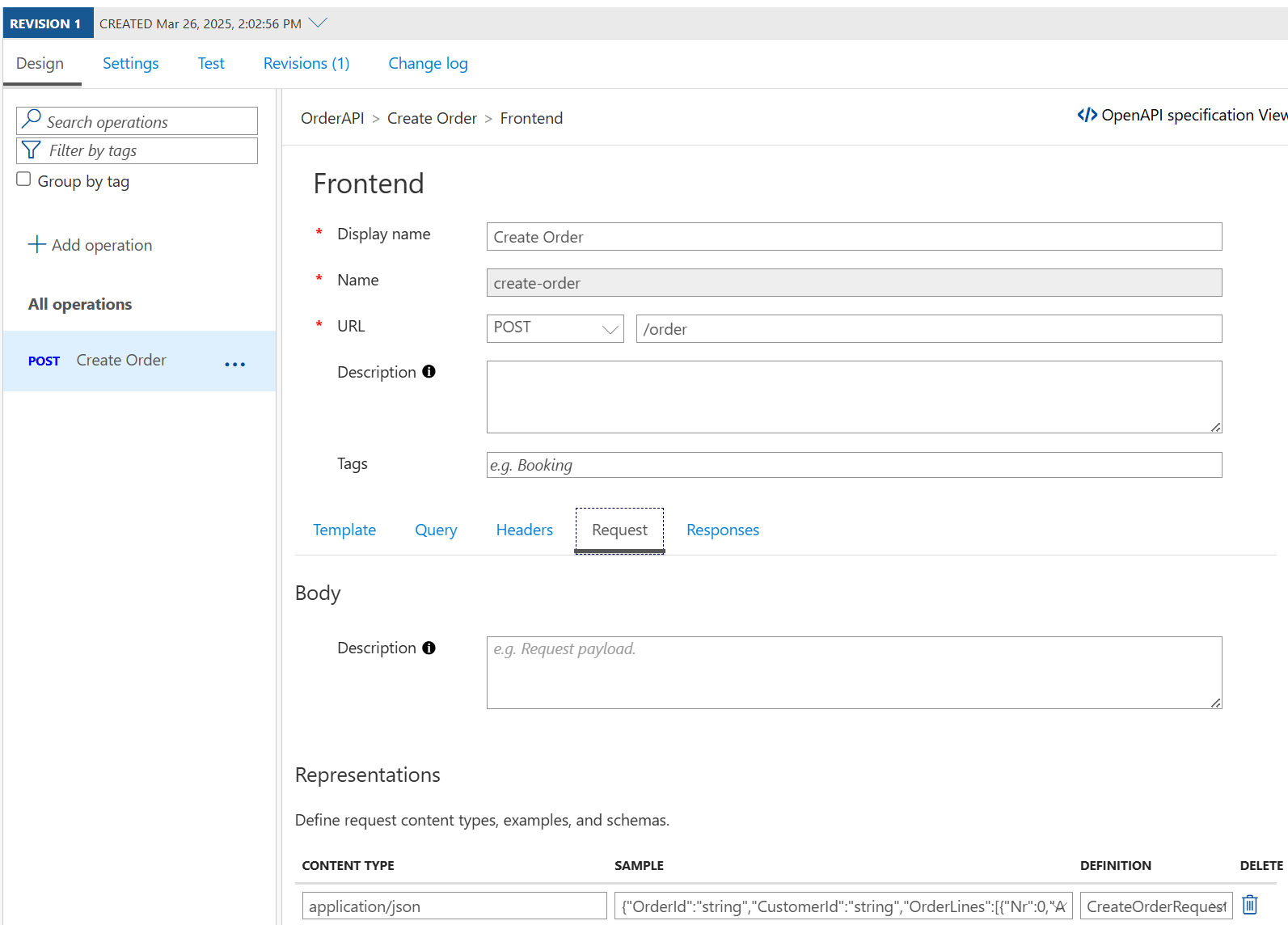Select the POST Create Order operation
1288x925 pixels.
[139, 361]
